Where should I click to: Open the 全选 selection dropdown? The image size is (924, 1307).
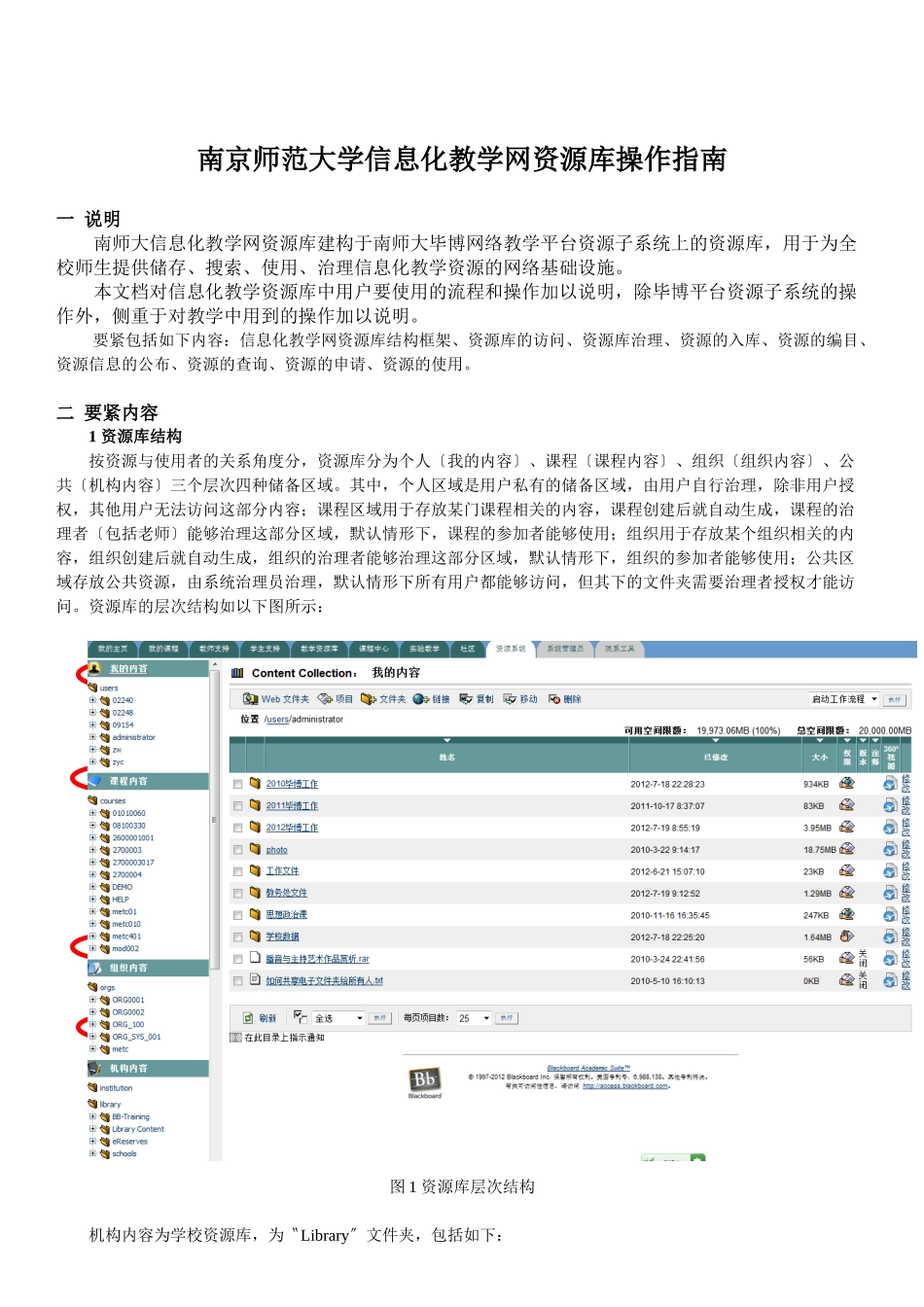point(338,1018)
